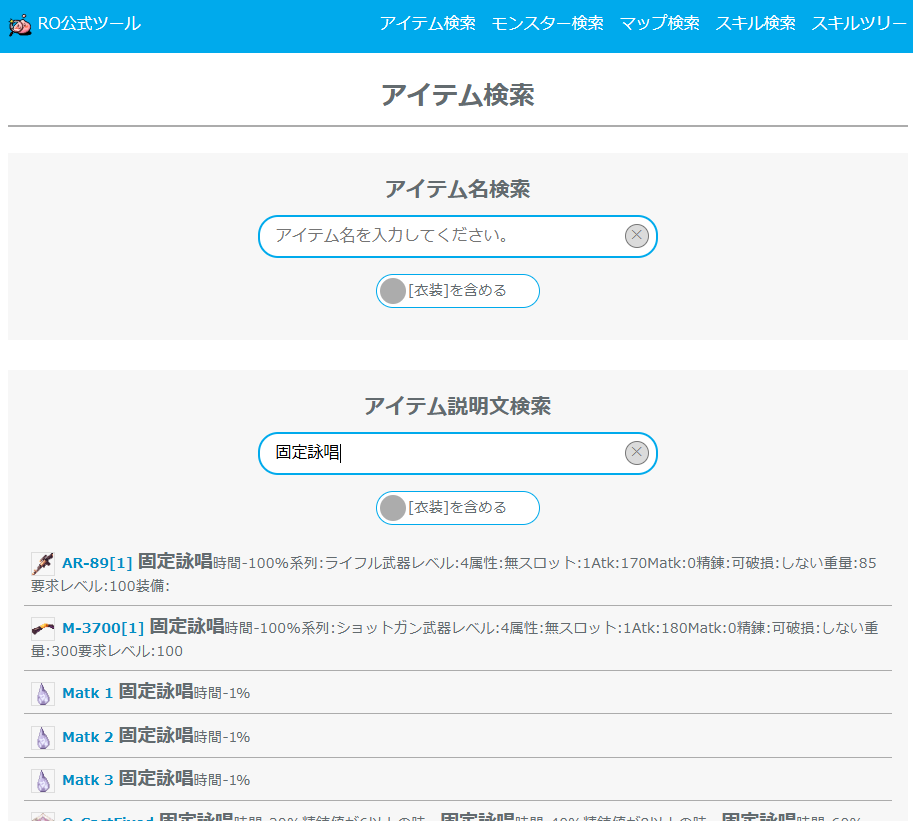This screenshot has width=913, height=821.
Task: Open the アイテム検索 menu item
Action: click(427, 23)
